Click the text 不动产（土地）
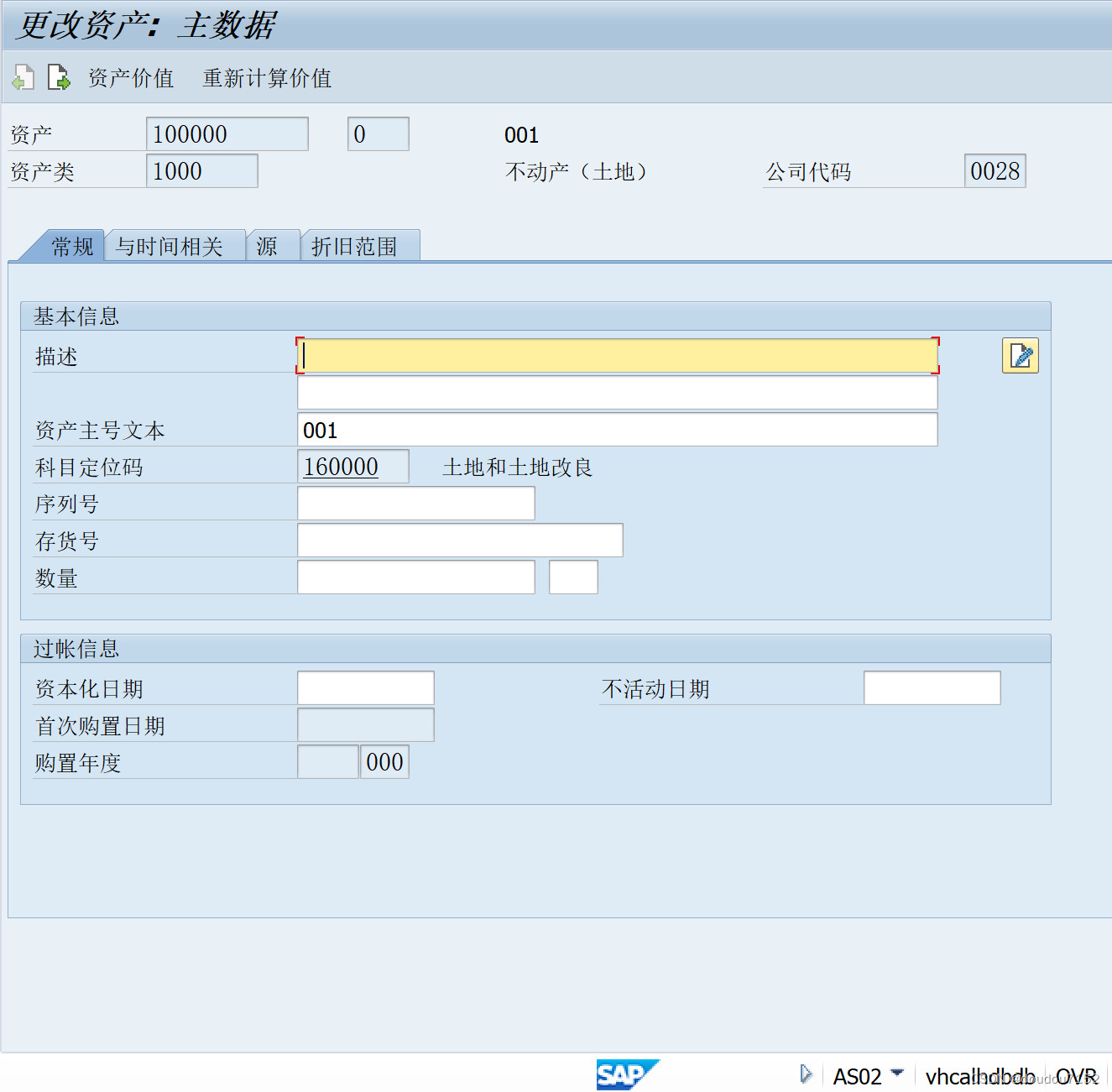 point(576,172)
